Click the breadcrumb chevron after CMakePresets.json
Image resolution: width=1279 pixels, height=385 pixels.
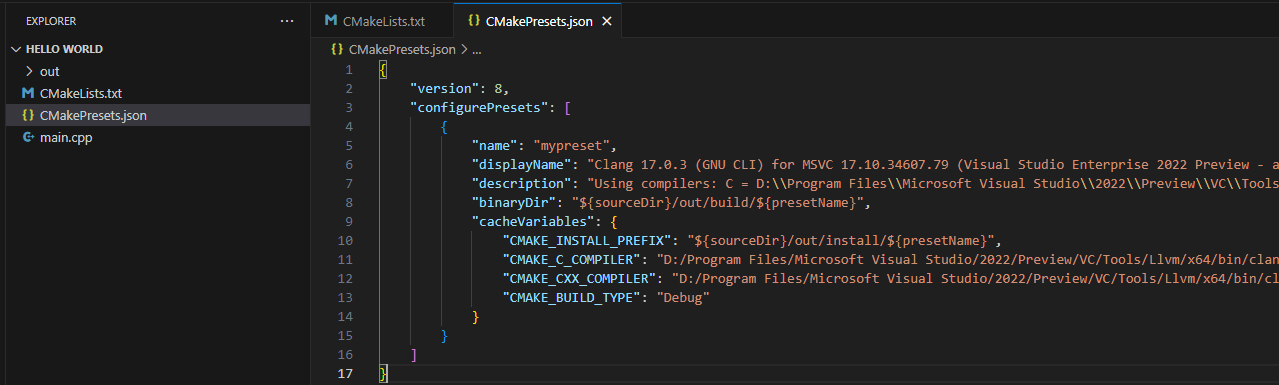click(464, 48)
